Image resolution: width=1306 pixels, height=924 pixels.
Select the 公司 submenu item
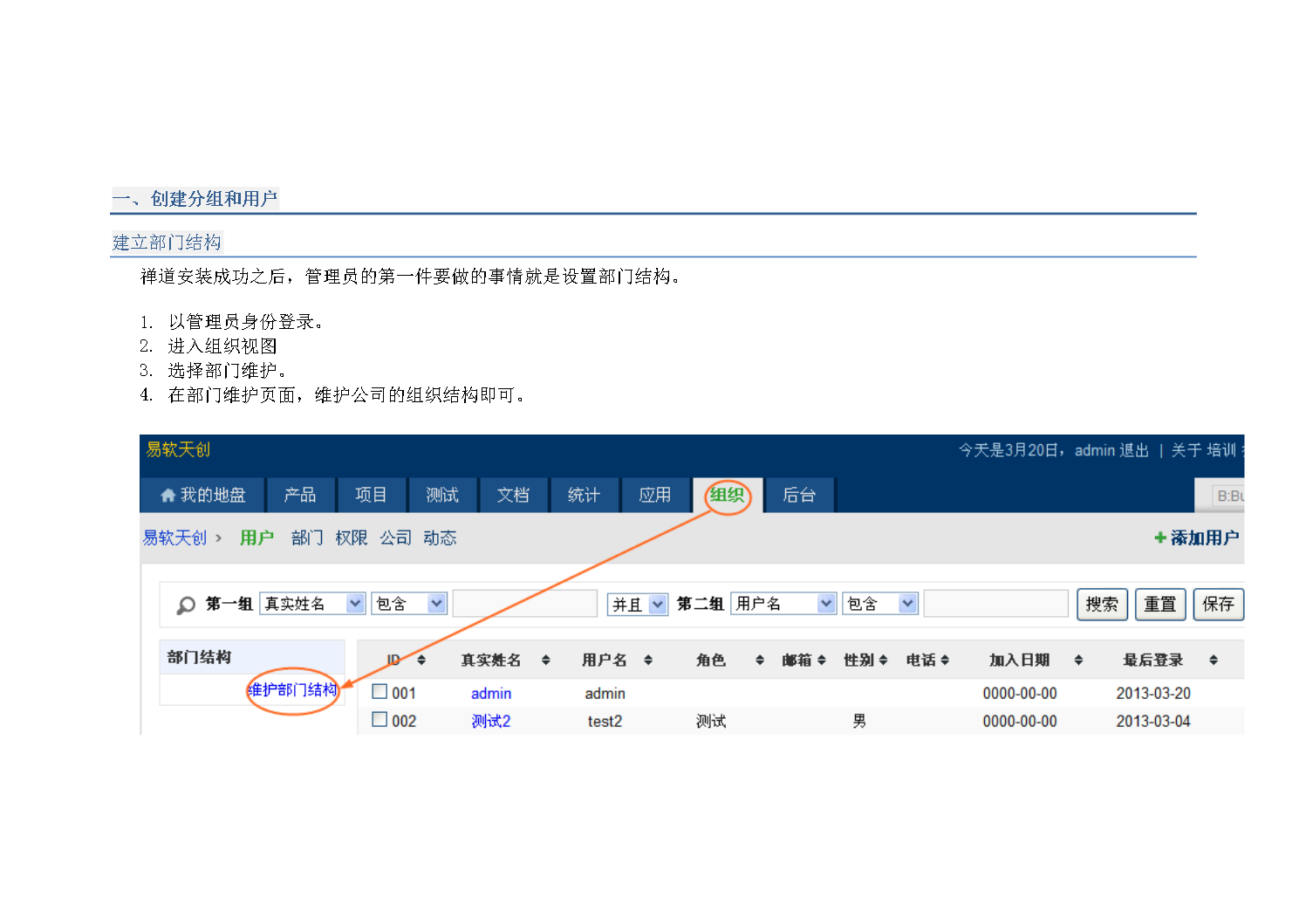395,537
